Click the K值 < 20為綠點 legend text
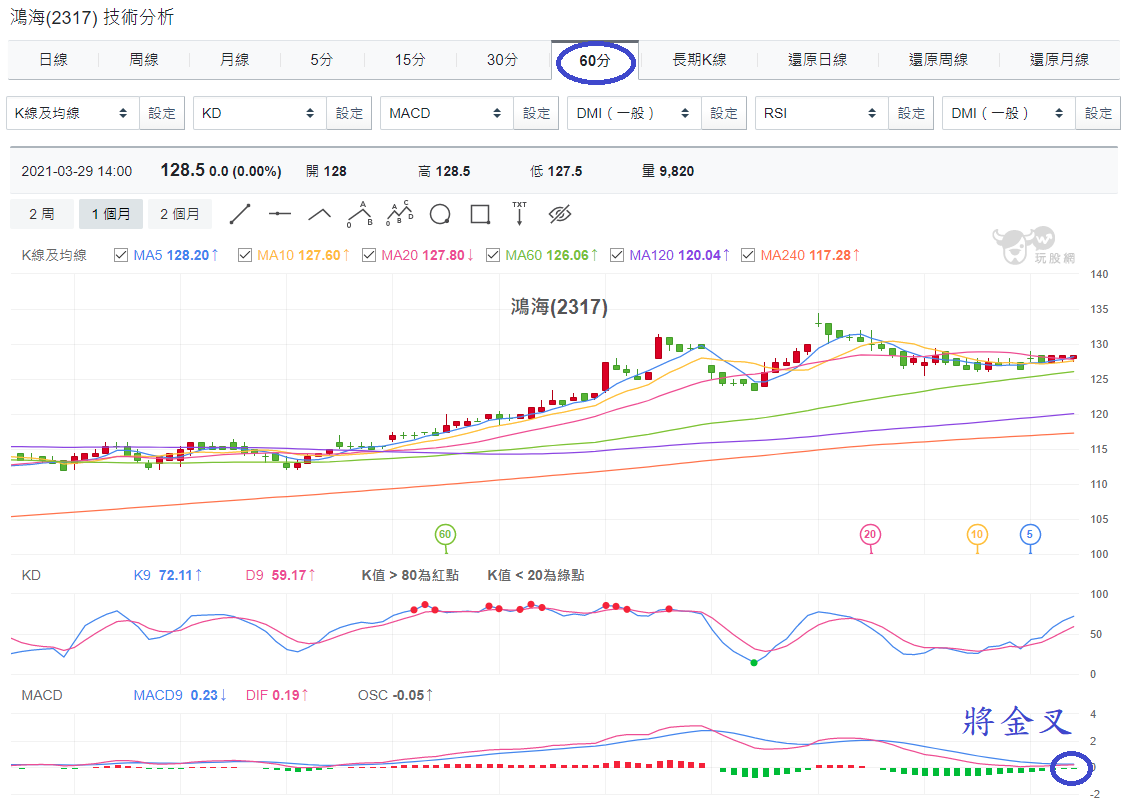Image resolution: width=1141 pixels, height=798 pixels. pyautogui.click(x=536, y=575)
